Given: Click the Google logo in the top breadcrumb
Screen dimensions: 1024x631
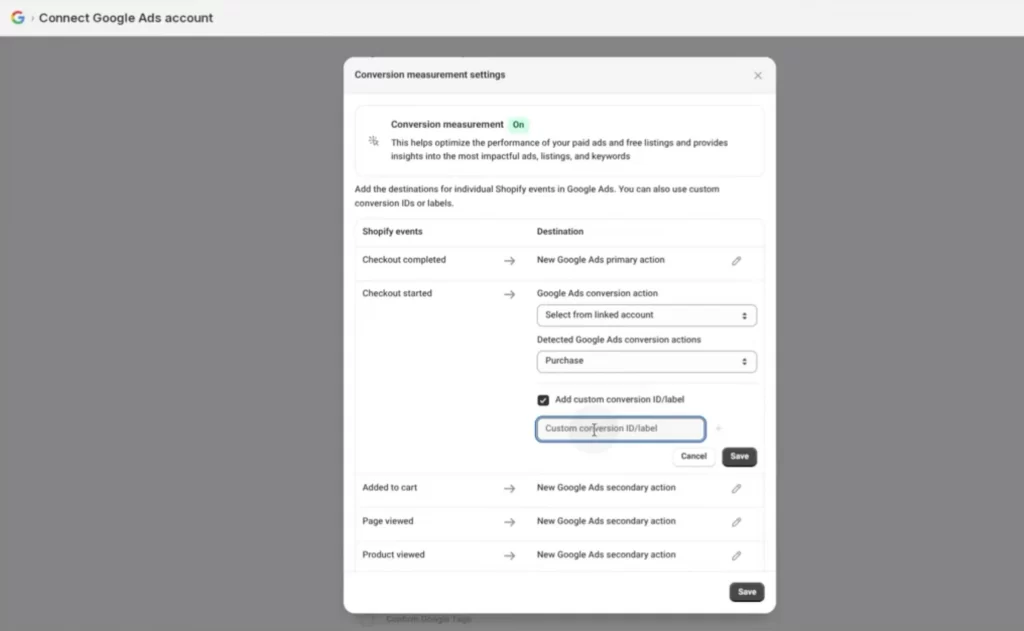Looking at the screenshot, I should pyautogui.click(x=16, y=17).
